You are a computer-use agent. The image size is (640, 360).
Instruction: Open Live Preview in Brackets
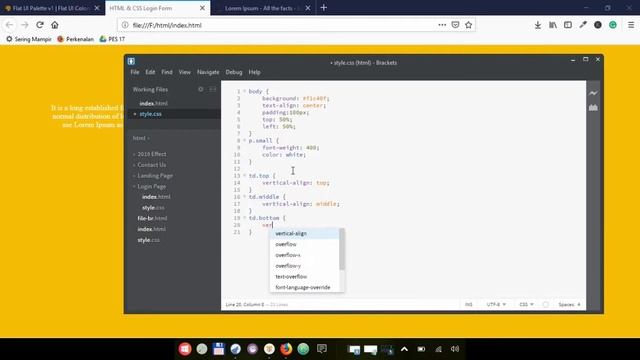pyautogui.click(x=593, y=93)
